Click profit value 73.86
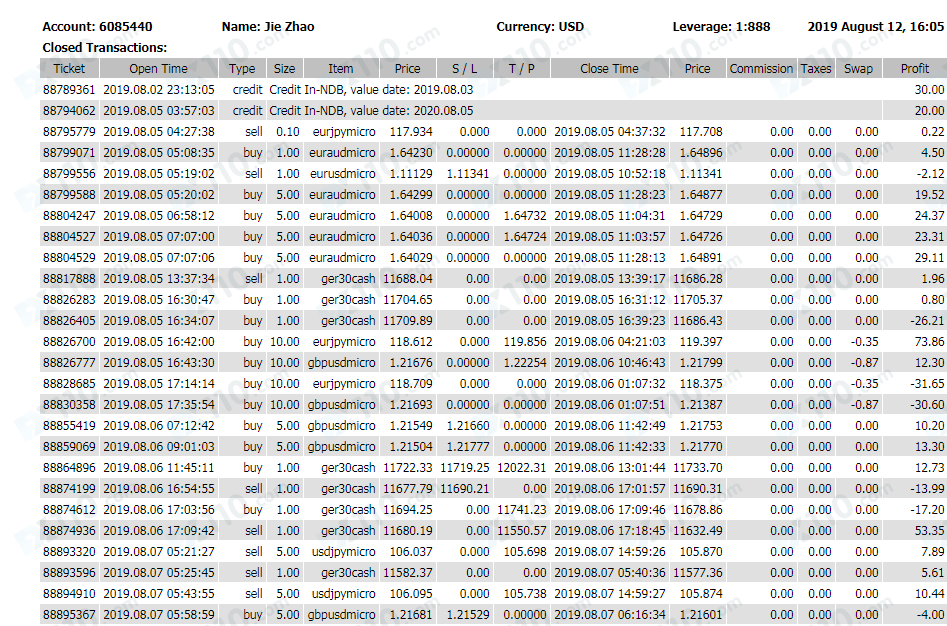This screenshot has width=947, height=626. [929, 342]
